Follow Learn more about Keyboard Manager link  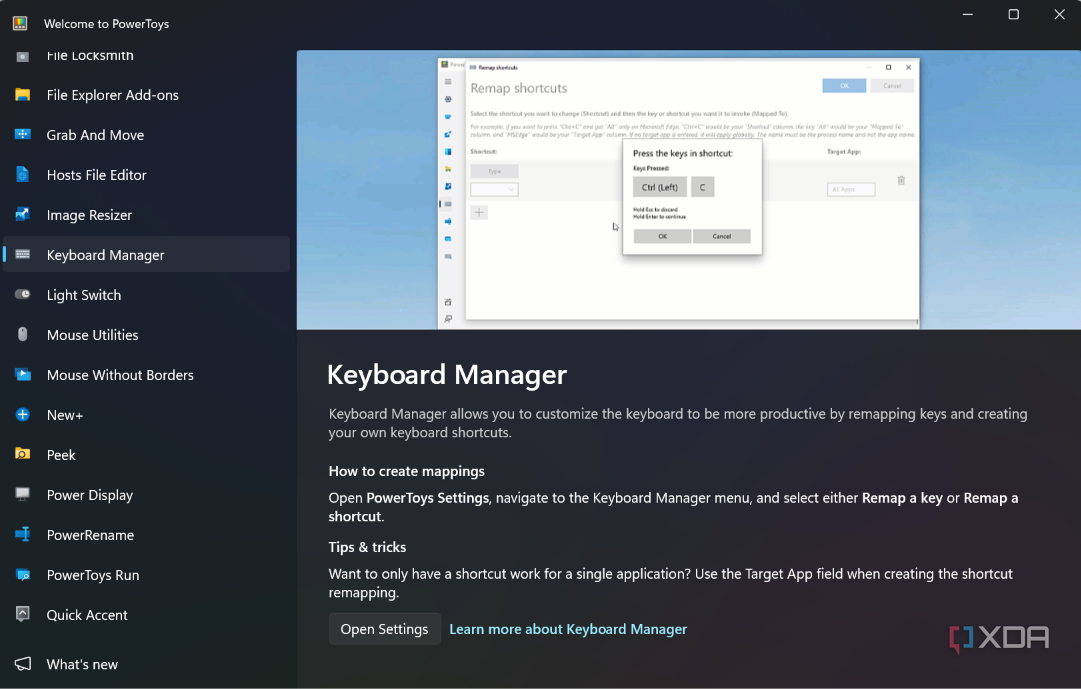click(x=568, y=629)
